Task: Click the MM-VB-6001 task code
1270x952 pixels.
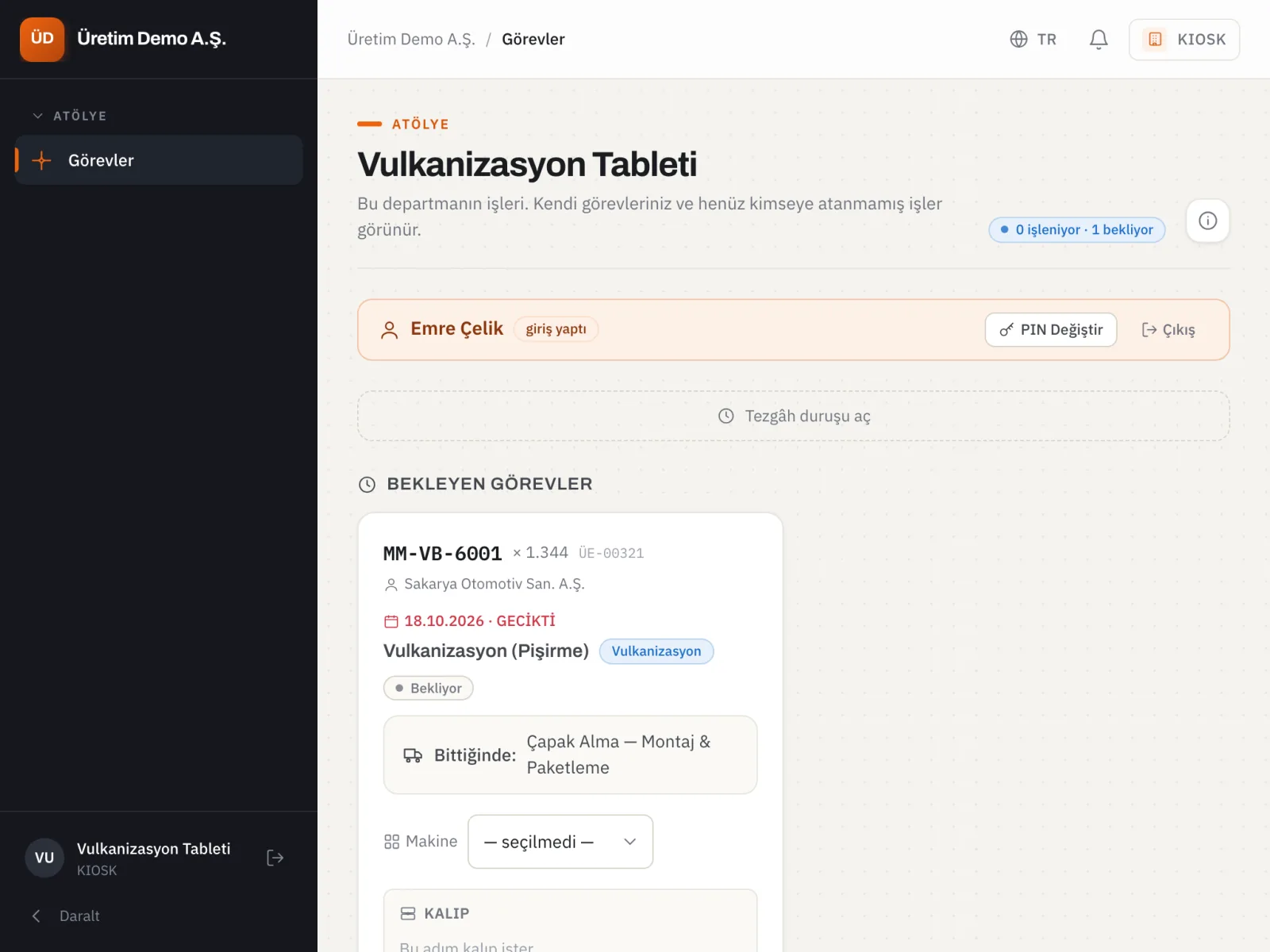Action: tap(442, 553)
